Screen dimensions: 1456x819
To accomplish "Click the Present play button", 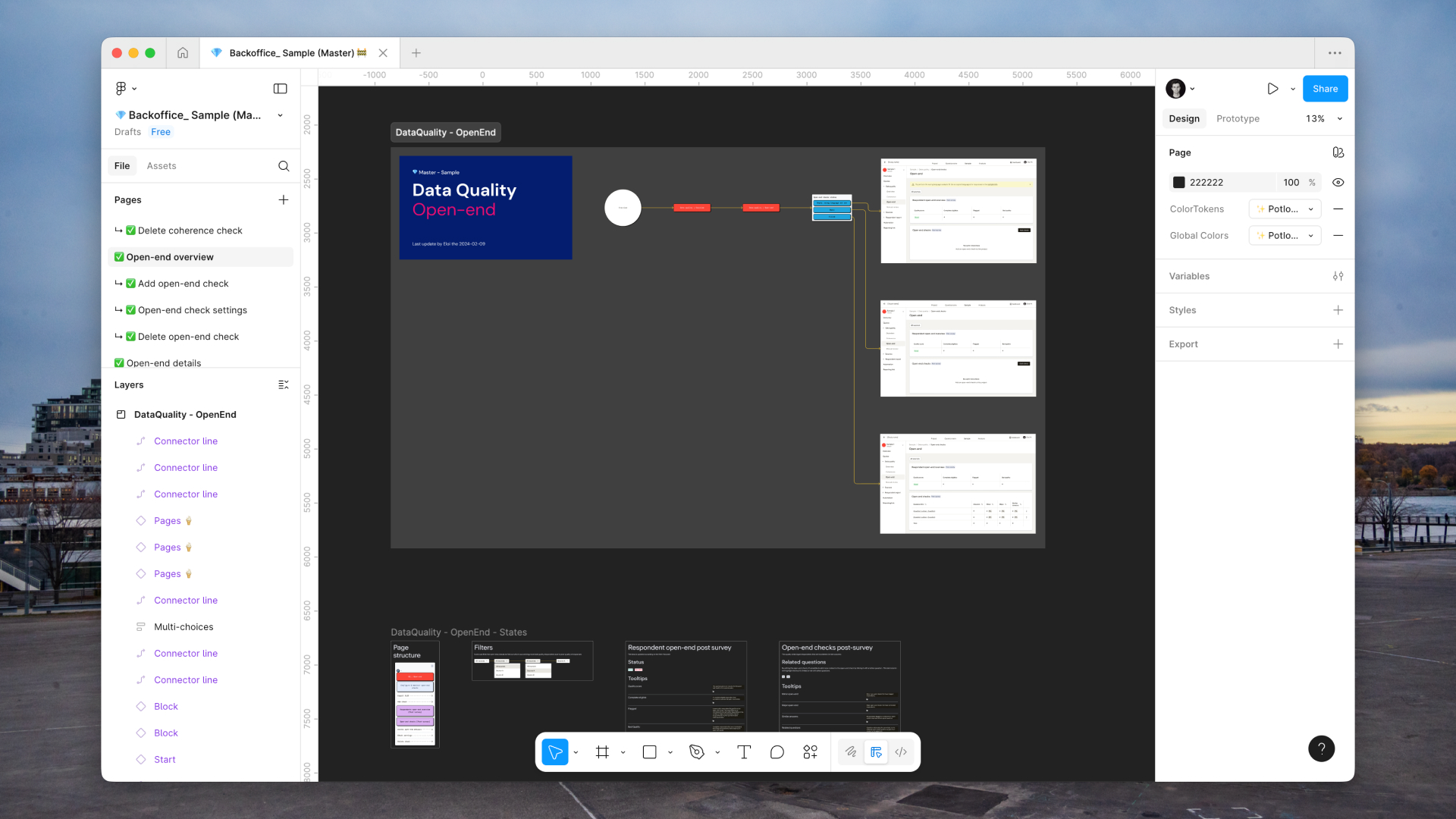I will pos(1272,89).
